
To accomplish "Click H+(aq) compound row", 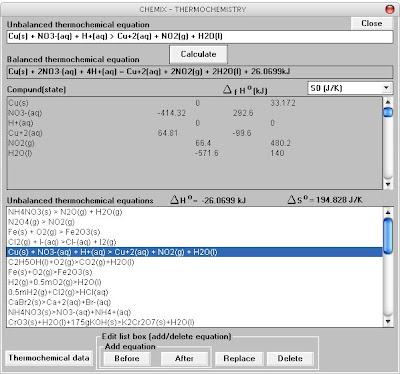I will [195, 123].
